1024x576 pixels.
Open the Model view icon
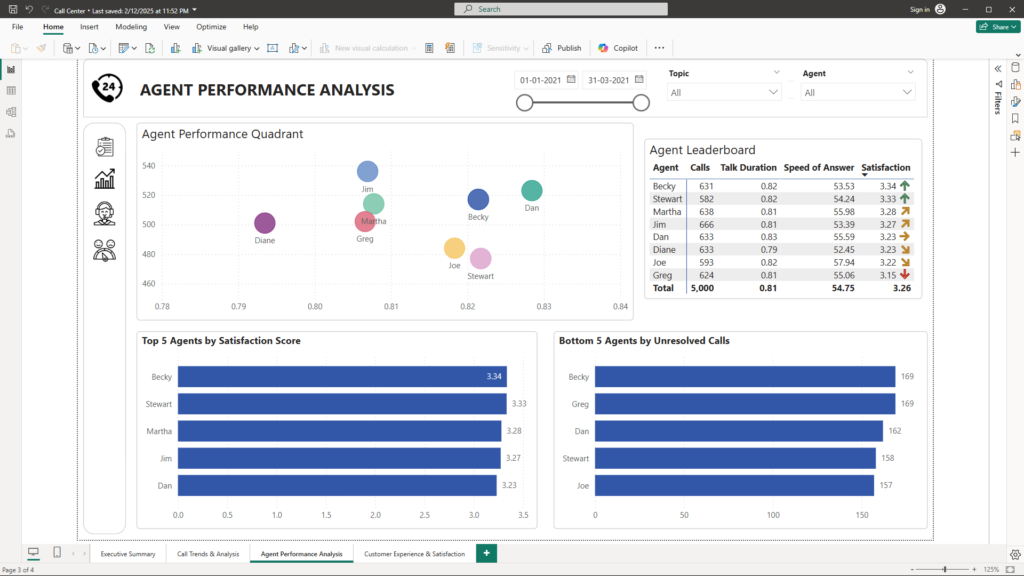(x=11, y=112)
